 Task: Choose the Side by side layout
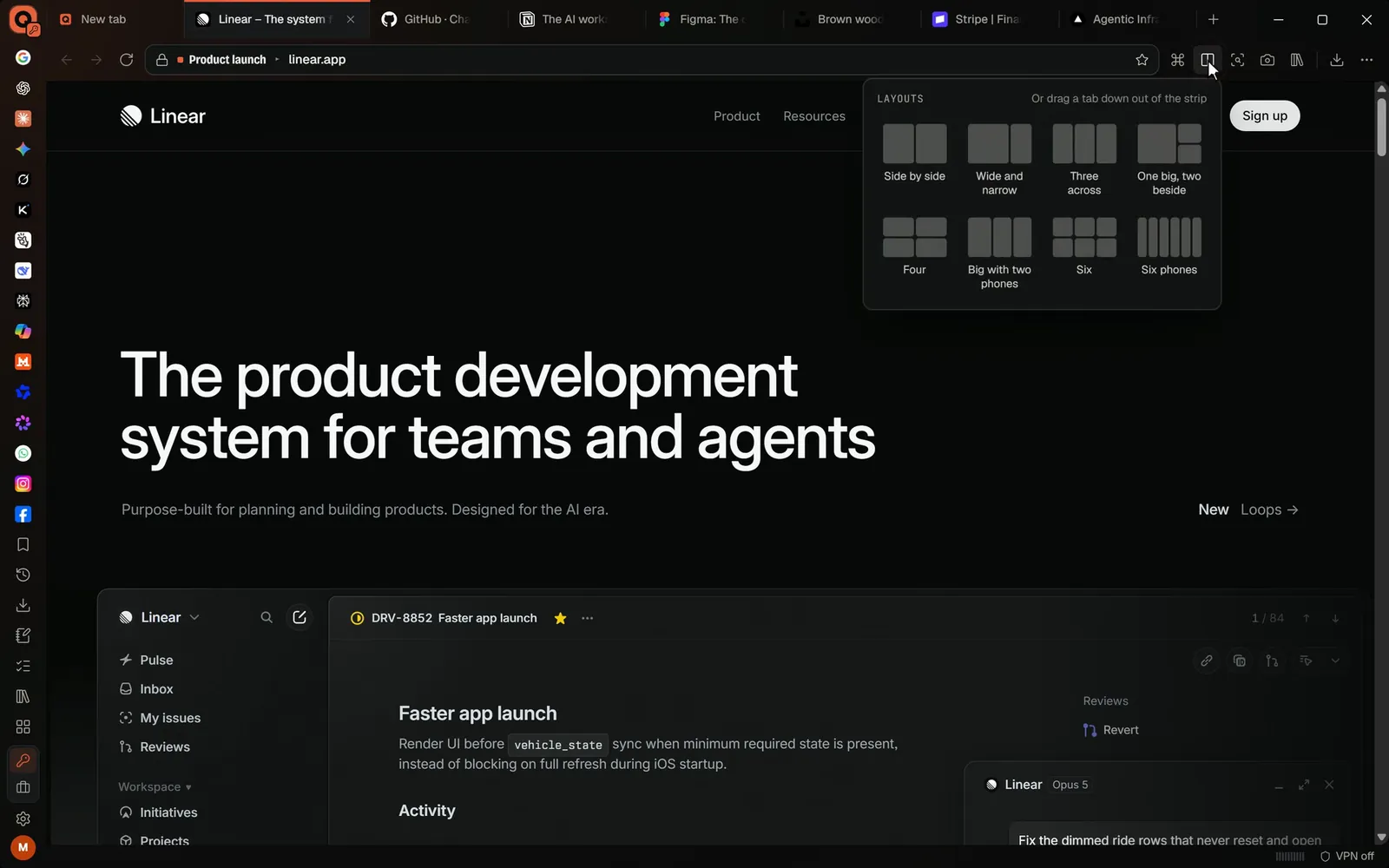click(915, 154)
